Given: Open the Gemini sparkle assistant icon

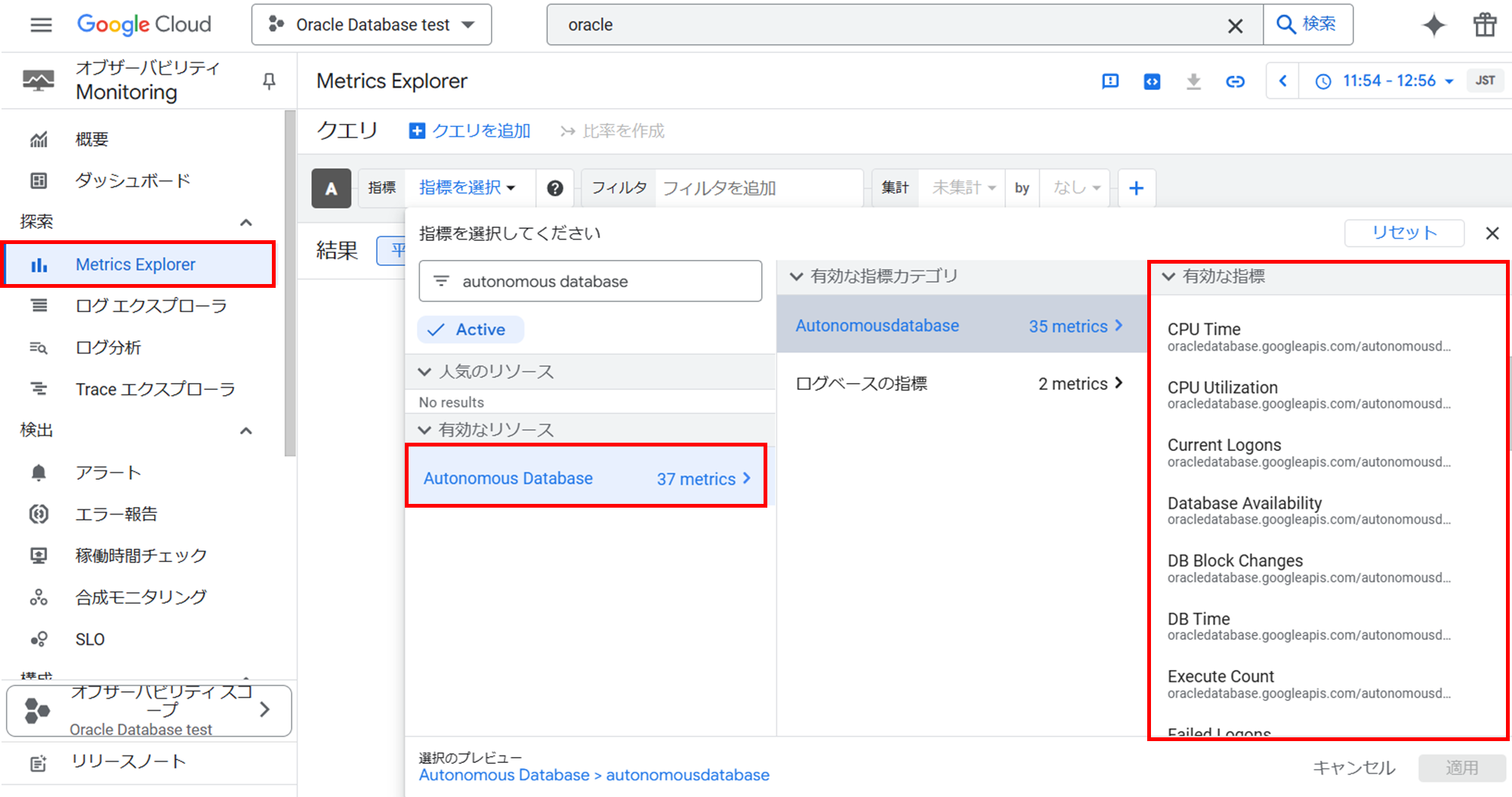Looking at the screenshot, I should tap(1433, 25).
